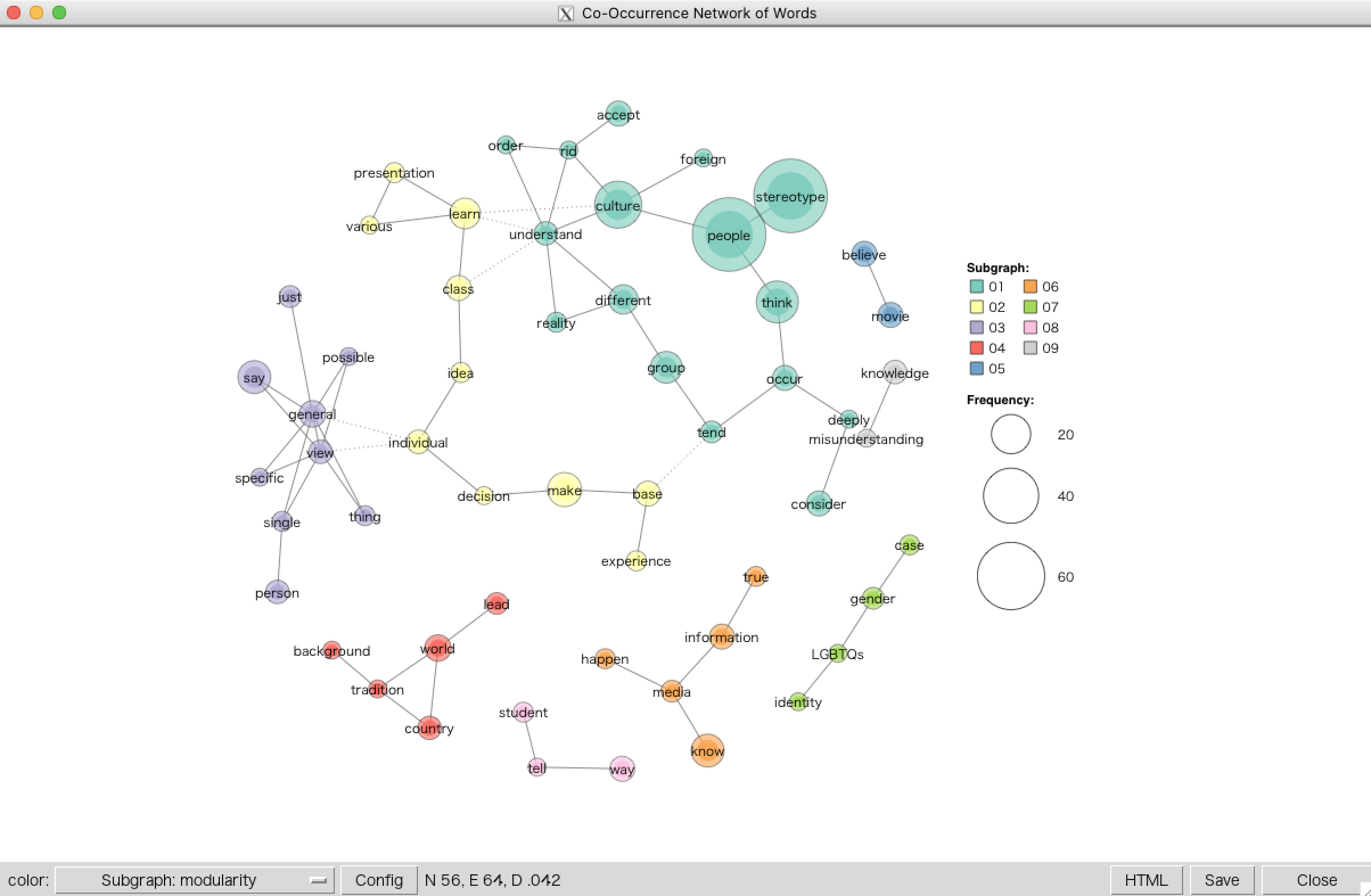Screen dimensions: 1371x896
Task: Select the red 'world' node
Action: pyautogui.click(x=437, y=648)
